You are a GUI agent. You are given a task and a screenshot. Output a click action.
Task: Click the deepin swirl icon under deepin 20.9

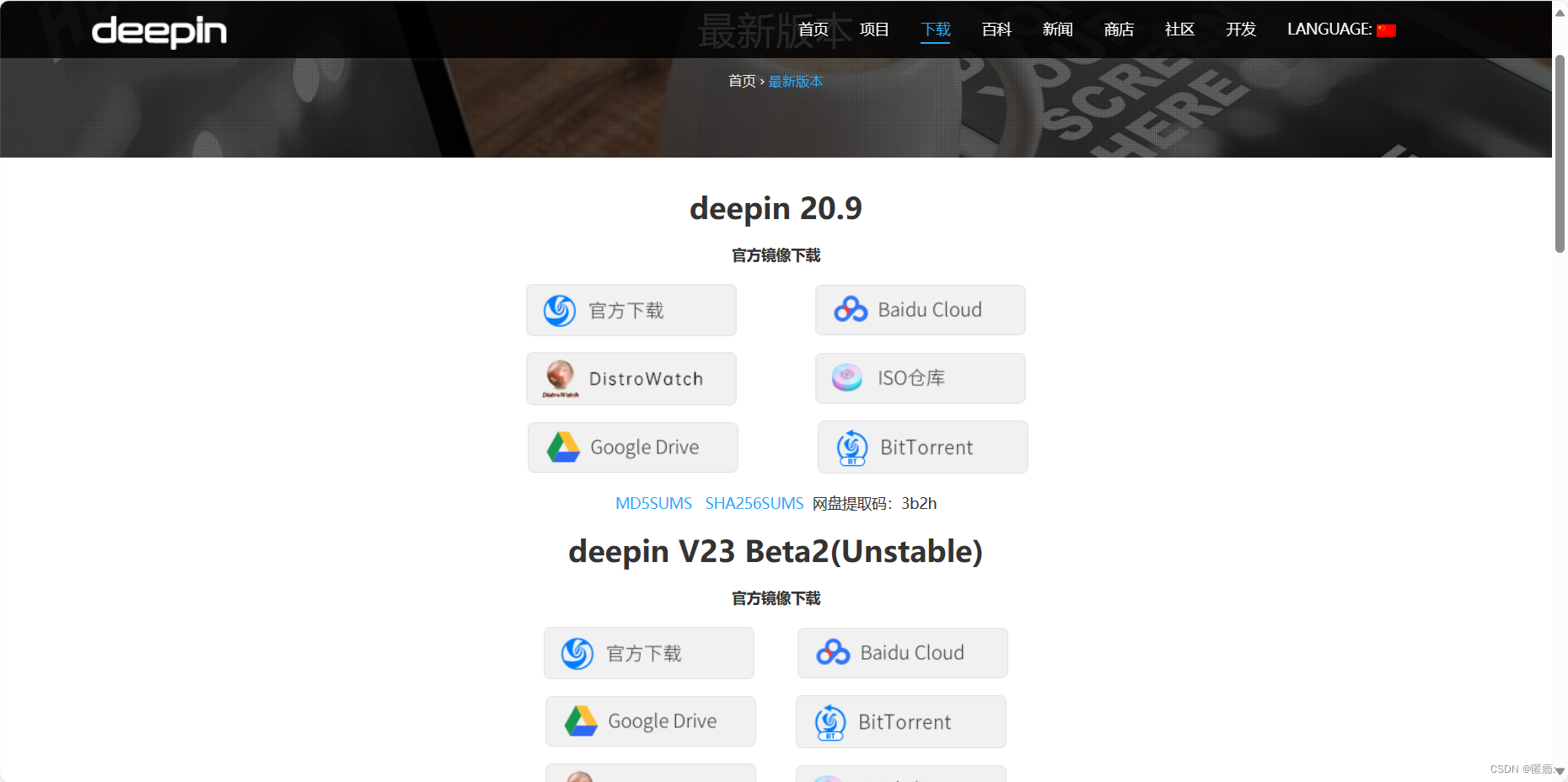coord(560,311)
